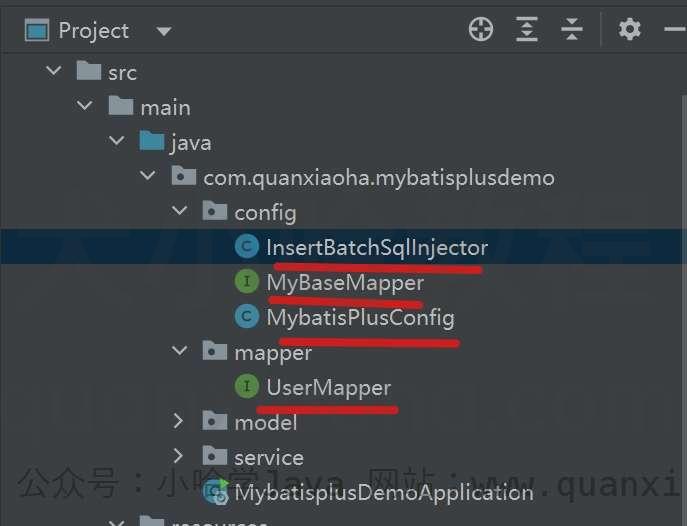
Task: Click the MybatisplusDemoApplication run-class icon
Action: pyautogui.click(x=216, y=492)
